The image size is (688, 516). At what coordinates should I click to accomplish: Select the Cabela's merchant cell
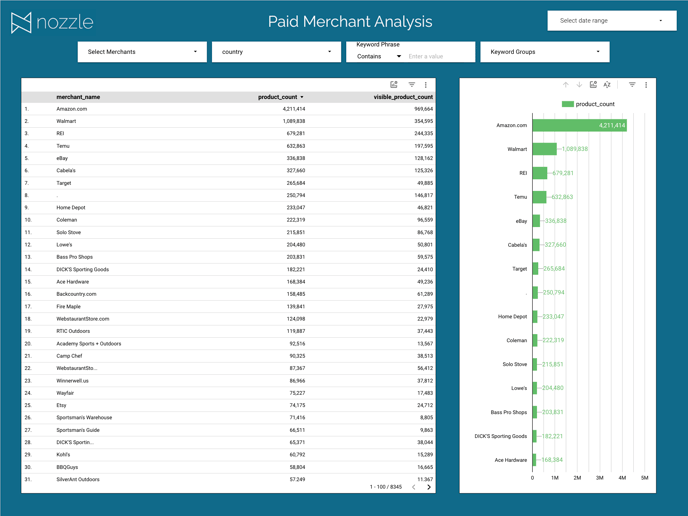[x=66, y=170]
